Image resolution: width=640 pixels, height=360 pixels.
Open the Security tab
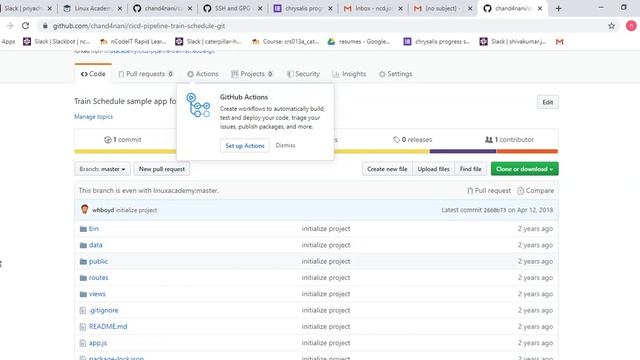[303, 74]
